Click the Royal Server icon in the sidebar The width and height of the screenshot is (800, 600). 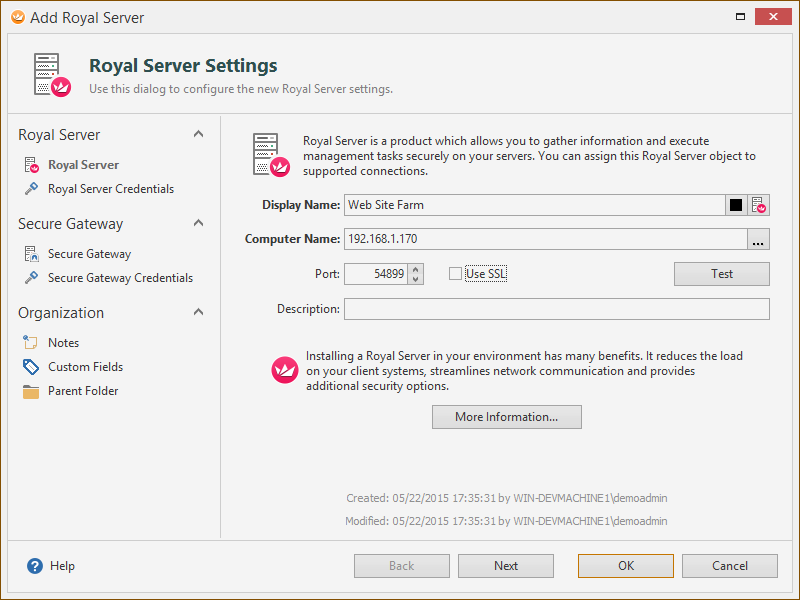click(32, 165)
